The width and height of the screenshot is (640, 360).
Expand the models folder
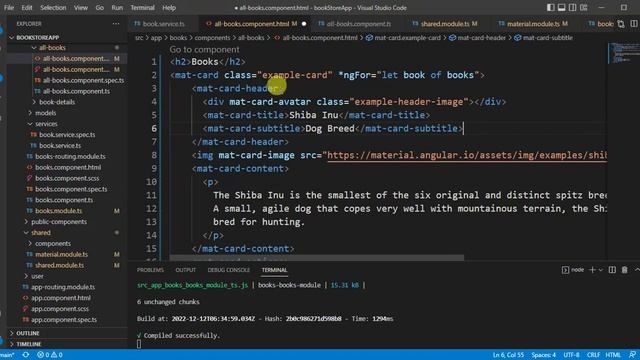click(x=45, y=113)
